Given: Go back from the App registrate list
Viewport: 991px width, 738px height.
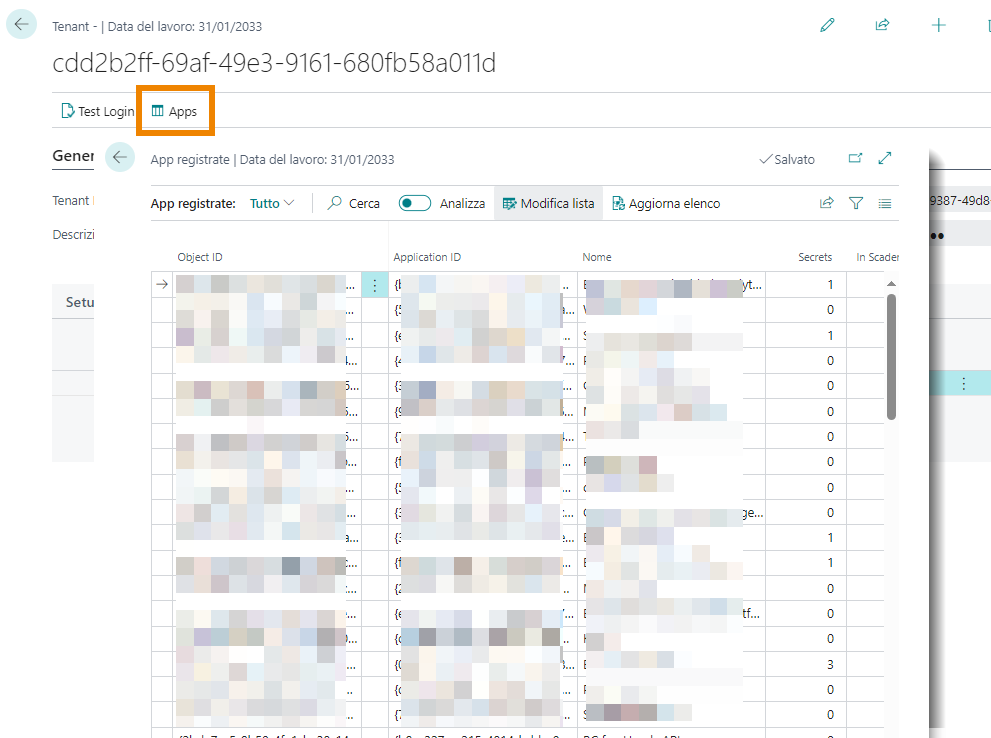Looking at the screenshot, I should pos(120,157).
